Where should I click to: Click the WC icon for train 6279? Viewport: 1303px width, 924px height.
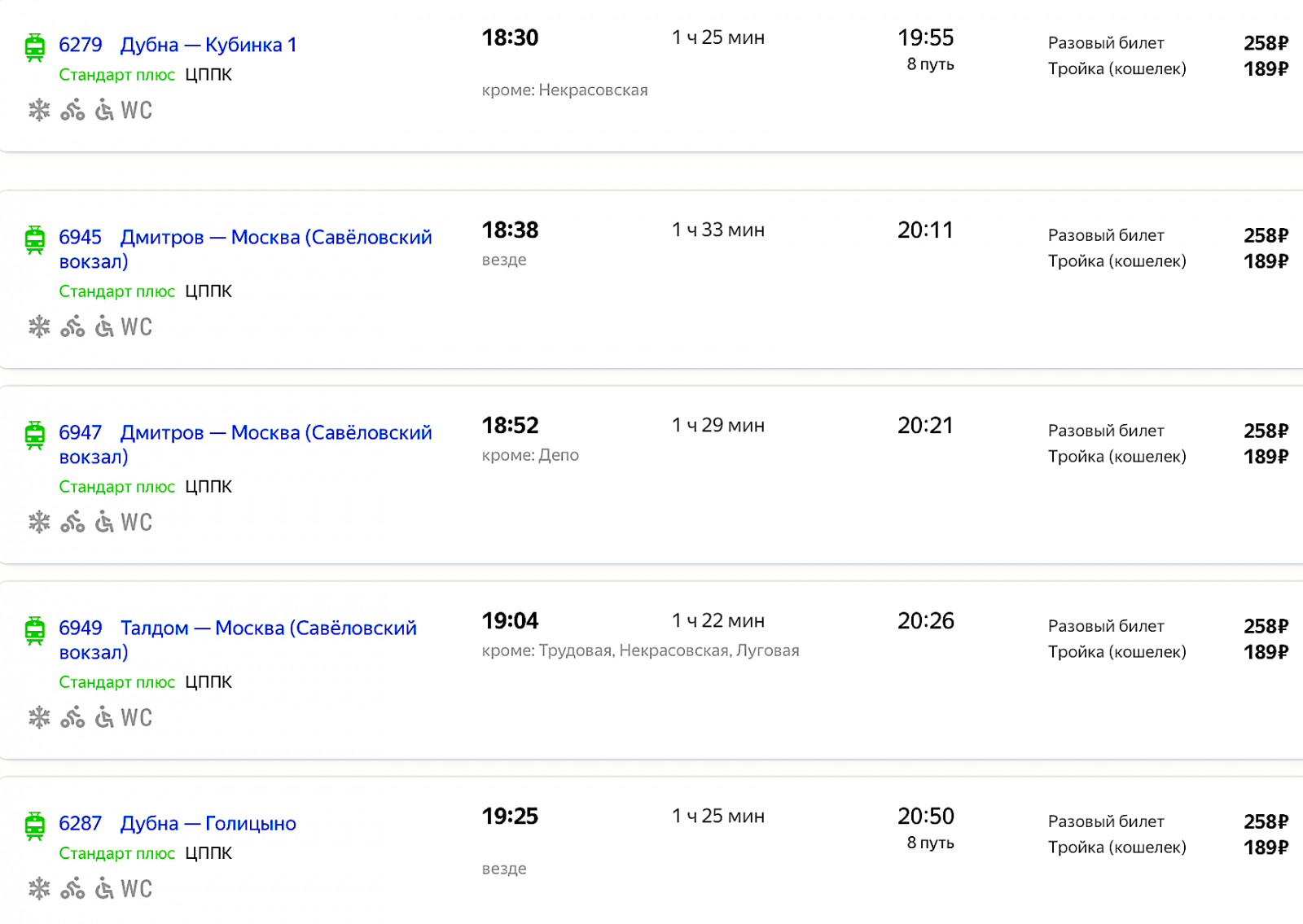pyautogui.click(x=137, y=110)
